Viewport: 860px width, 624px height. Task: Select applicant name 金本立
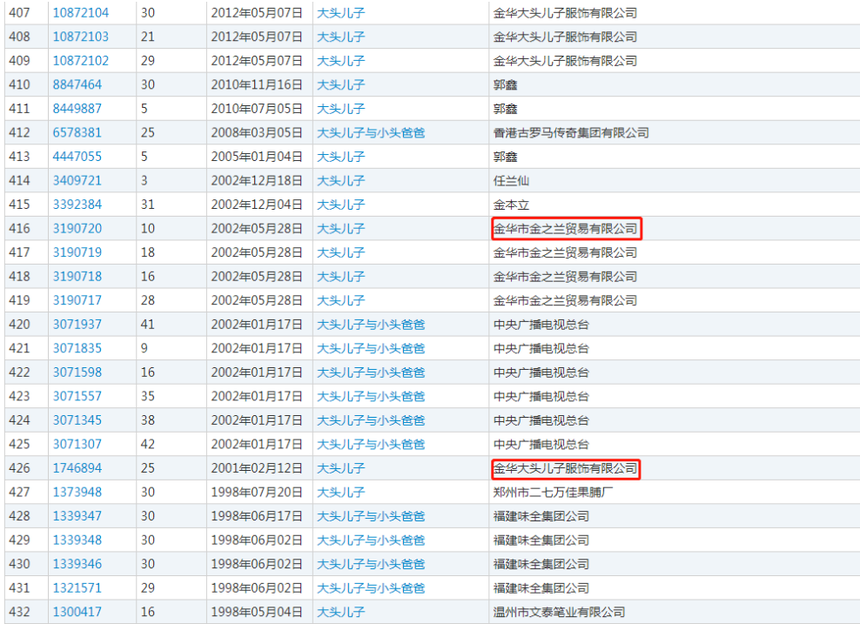[511, 205]
